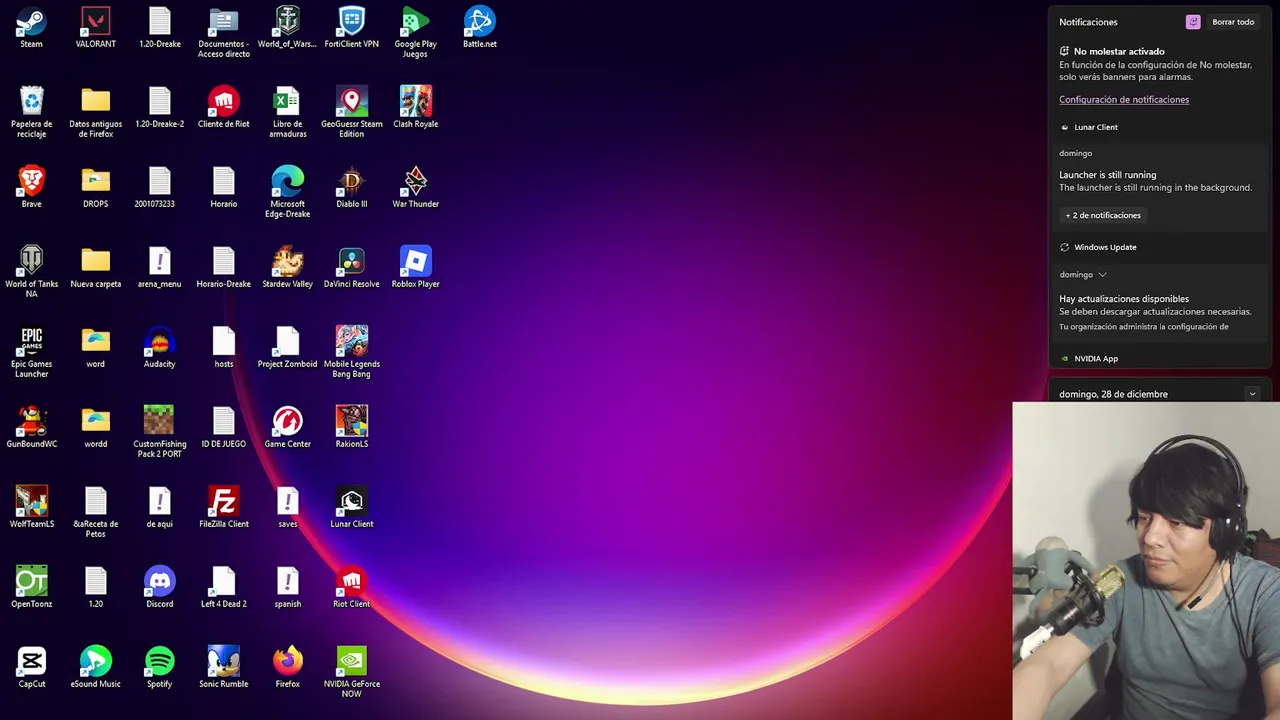Screen dimensions: 1280x720
Task: Open the Lunar Client desktop shortcut
Action: tap(351, 508)
